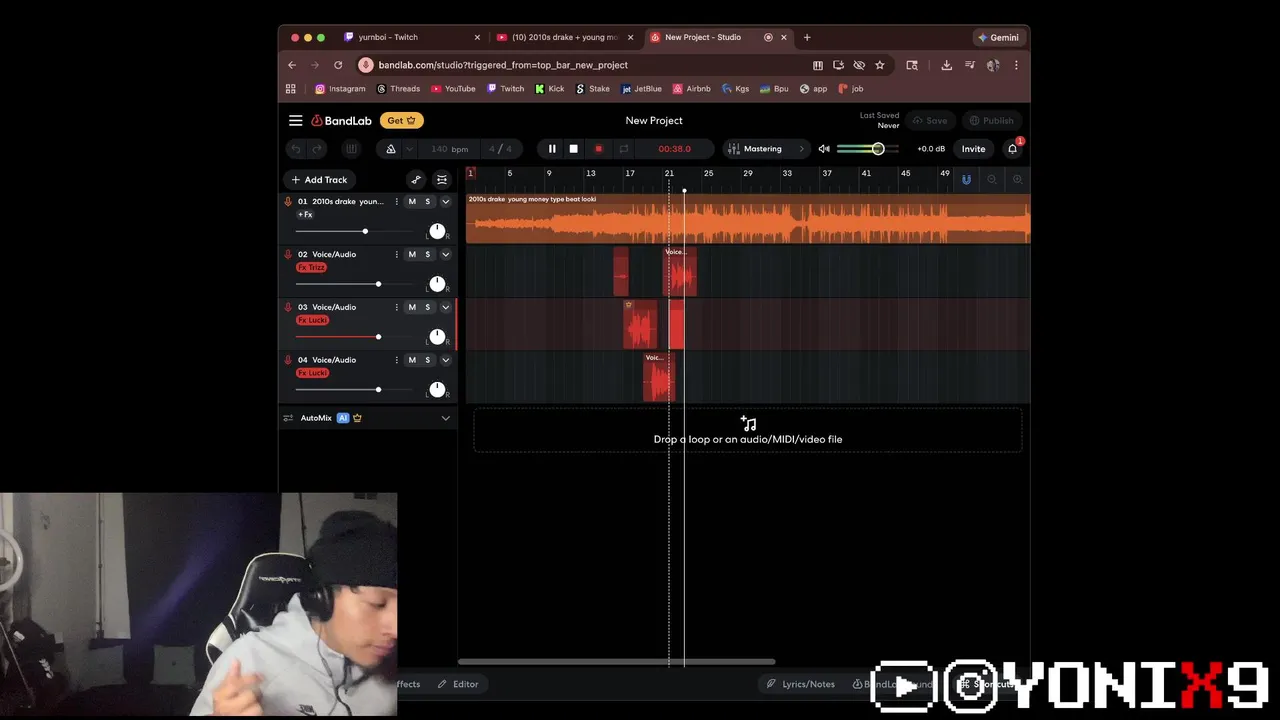This screenshot has width=1280, height=720.
Task: Open track 03 three-dot menu
Action: [x=397, y=308]
